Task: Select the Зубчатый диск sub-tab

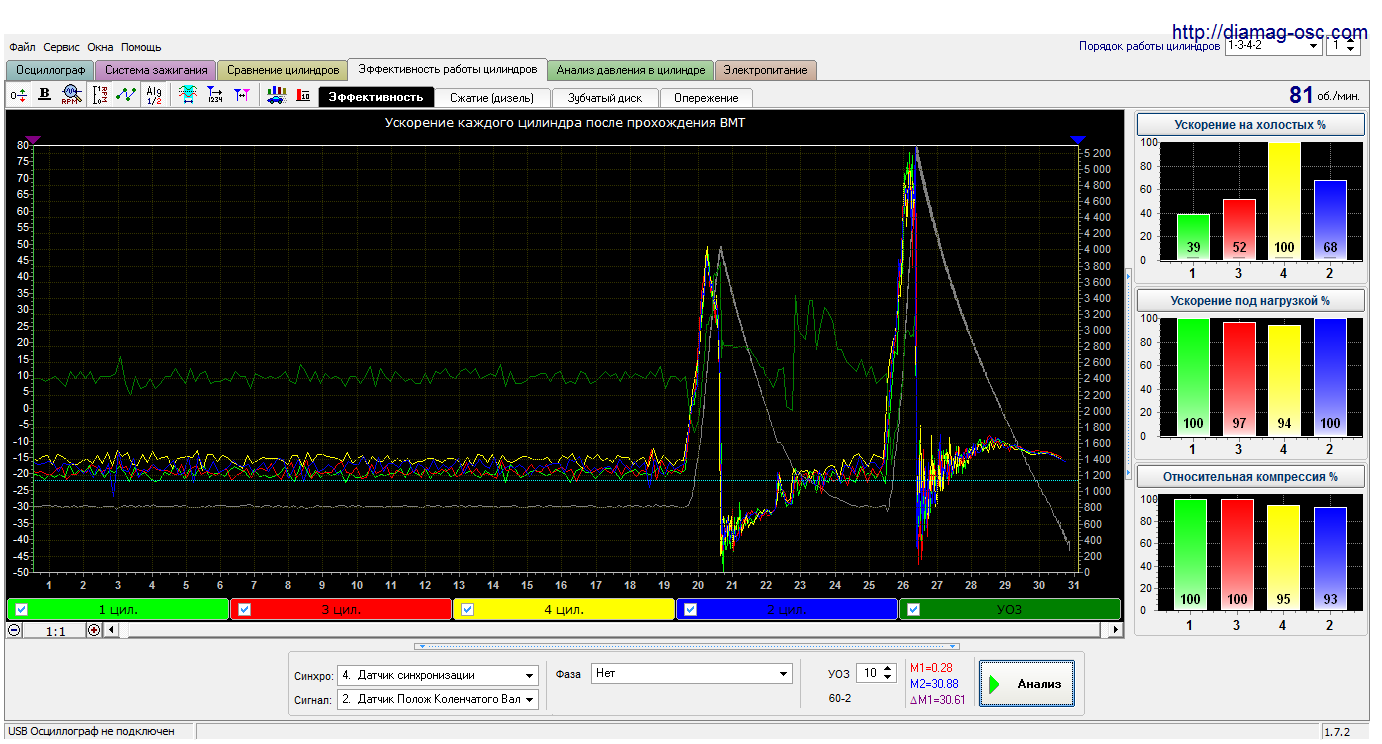Action: pyautogui.click(x=604, y=98)
